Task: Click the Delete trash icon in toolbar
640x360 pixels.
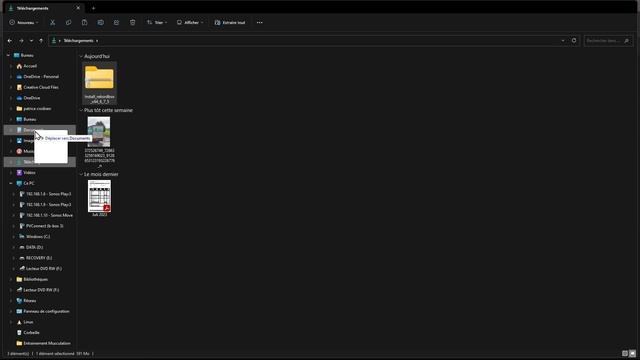Action: 133,22
